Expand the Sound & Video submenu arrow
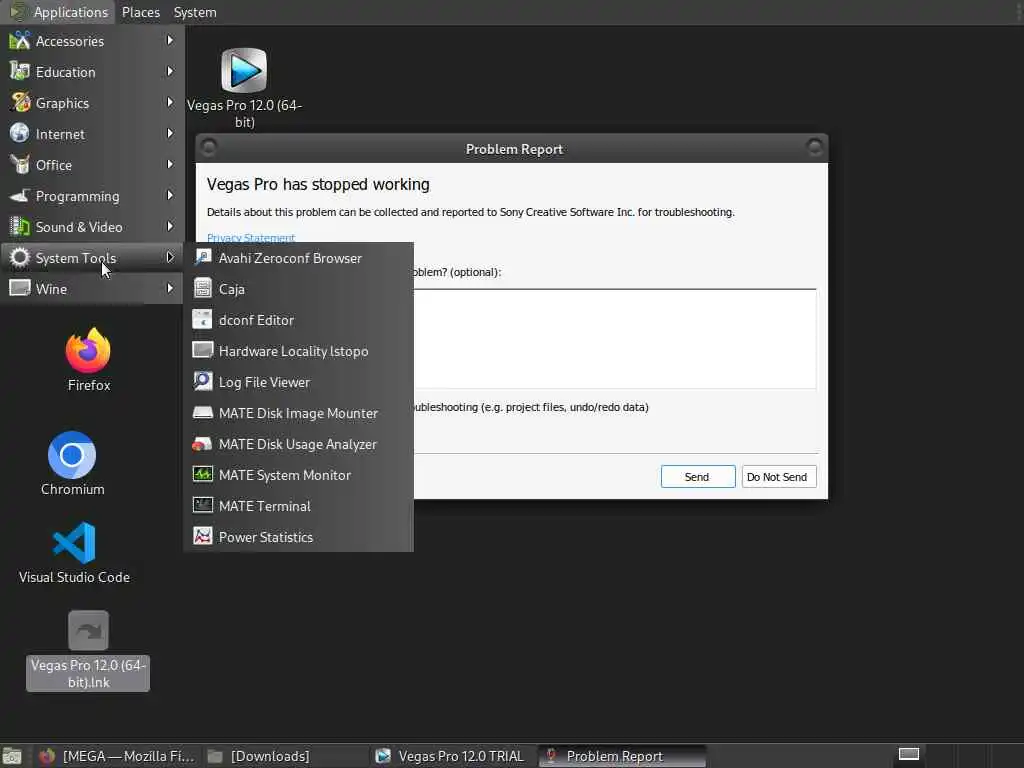 click(170, 227)
